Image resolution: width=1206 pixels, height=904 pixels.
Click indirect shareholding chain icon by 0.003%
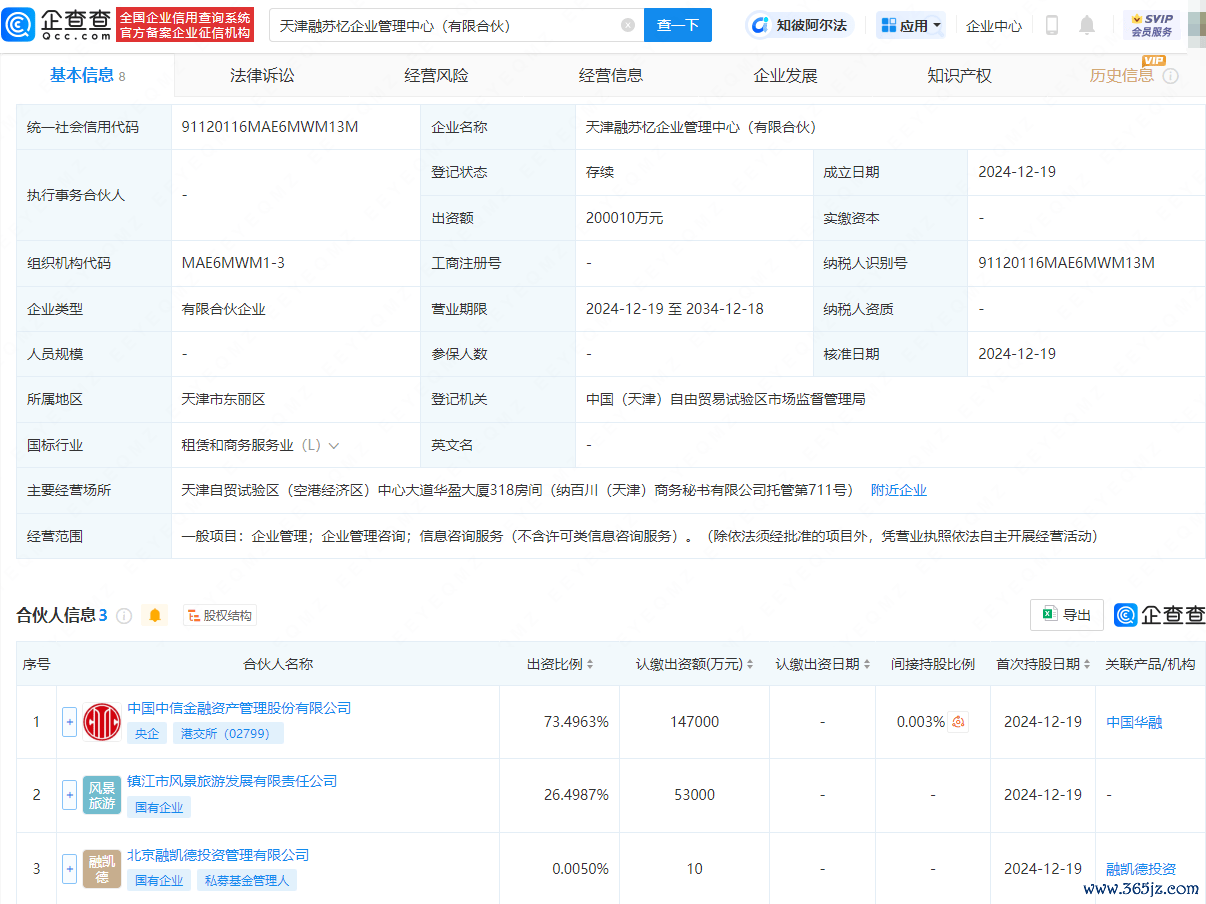958,722
